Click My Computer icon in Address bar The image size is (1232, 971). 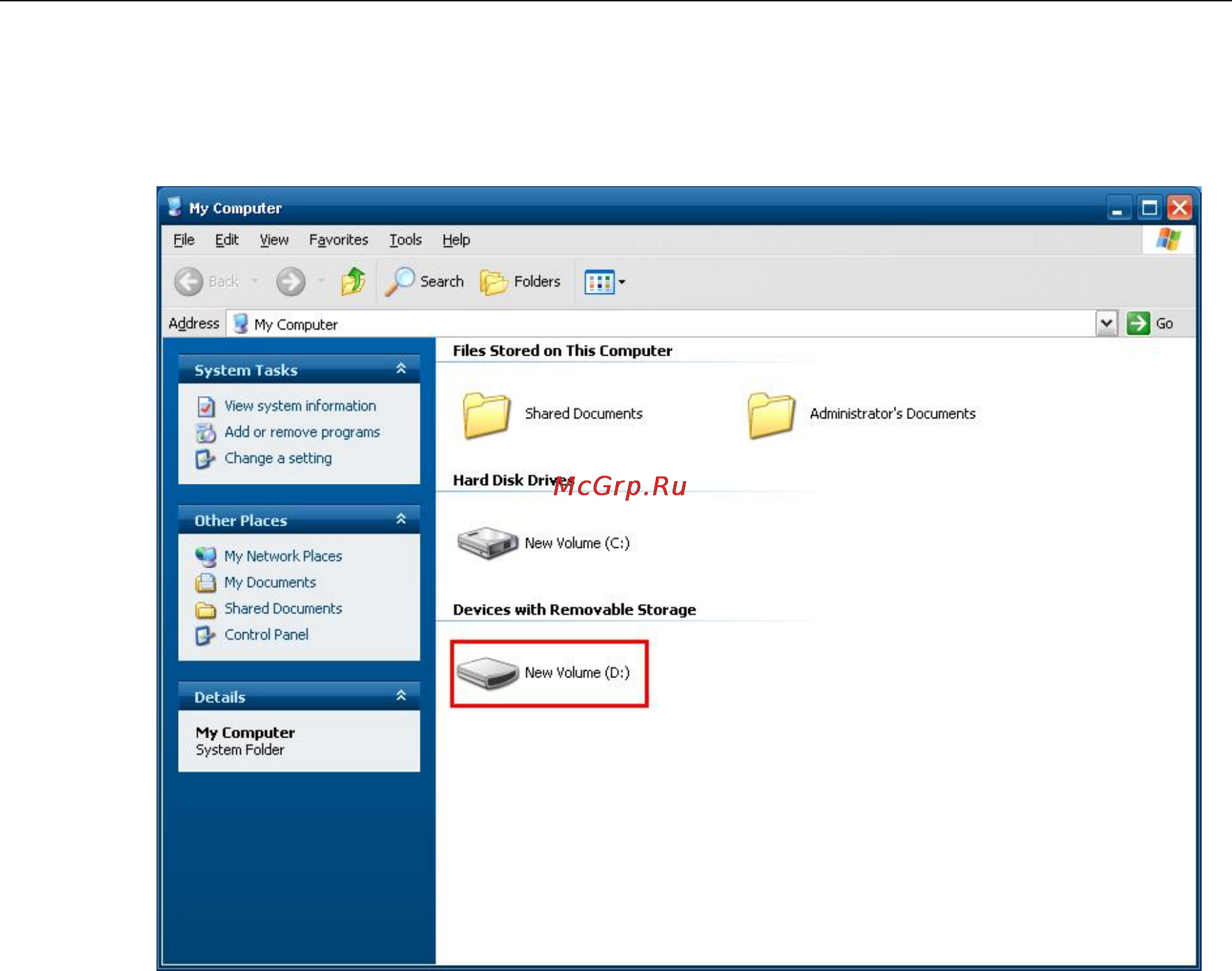click(241, 324)
